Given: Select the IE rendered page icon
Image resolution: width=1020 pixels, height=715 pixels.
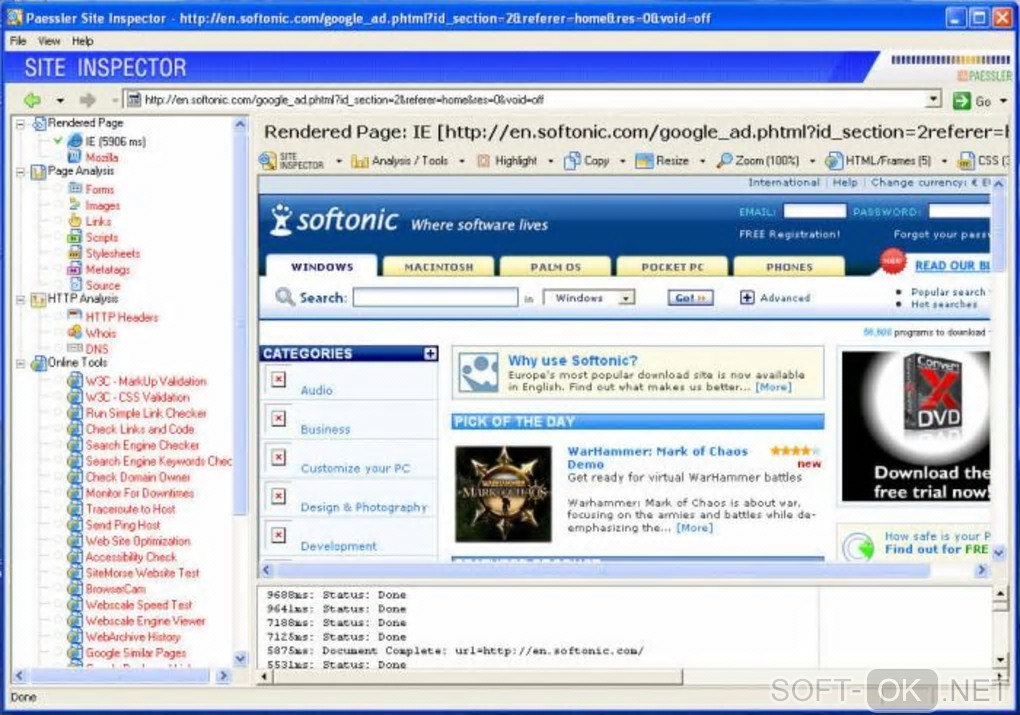Looking at the screenshot, I should pyautogui.click(x=75, y=141).
